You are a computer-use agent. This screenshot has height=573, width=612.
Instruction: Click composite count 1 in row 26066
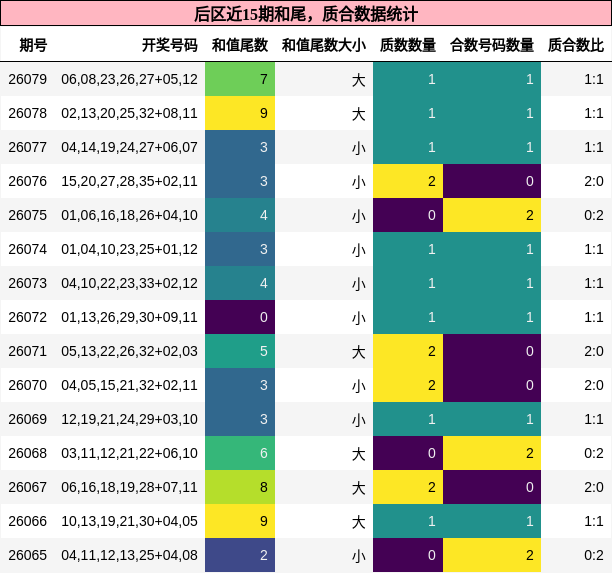[492, 521]
